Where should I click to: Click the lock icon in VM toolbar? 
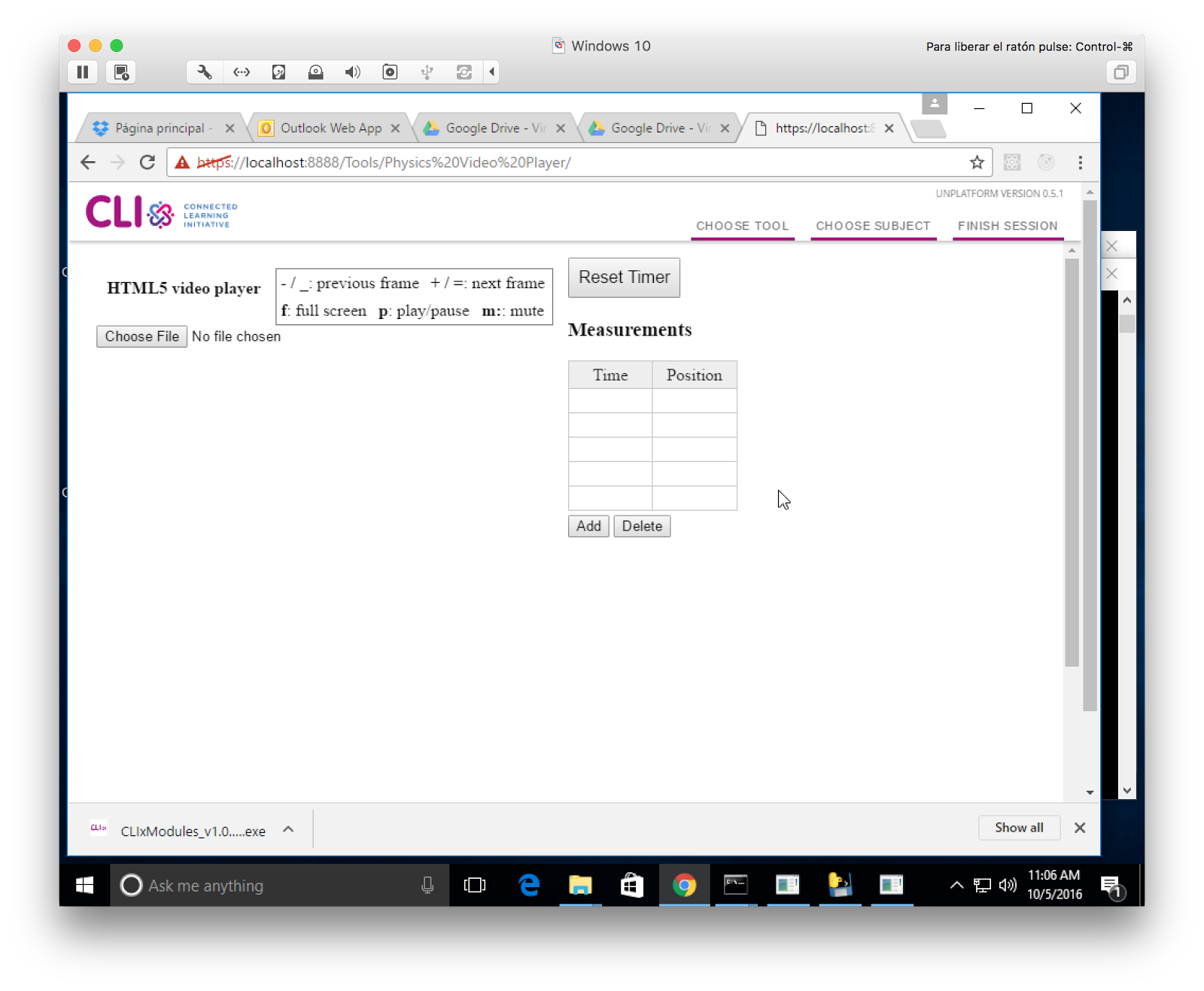coord(315,72)
